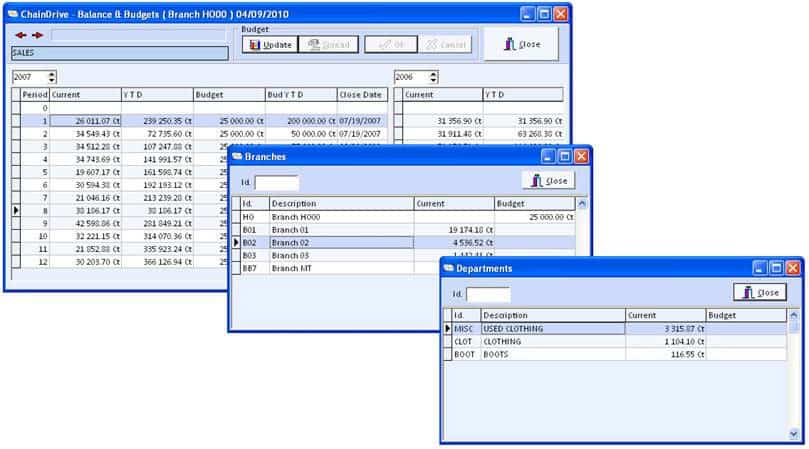The height and width of the screenshot is (449, 809).
Task: Click the 2006 year stepper arrows
Action: pos(433,77)
